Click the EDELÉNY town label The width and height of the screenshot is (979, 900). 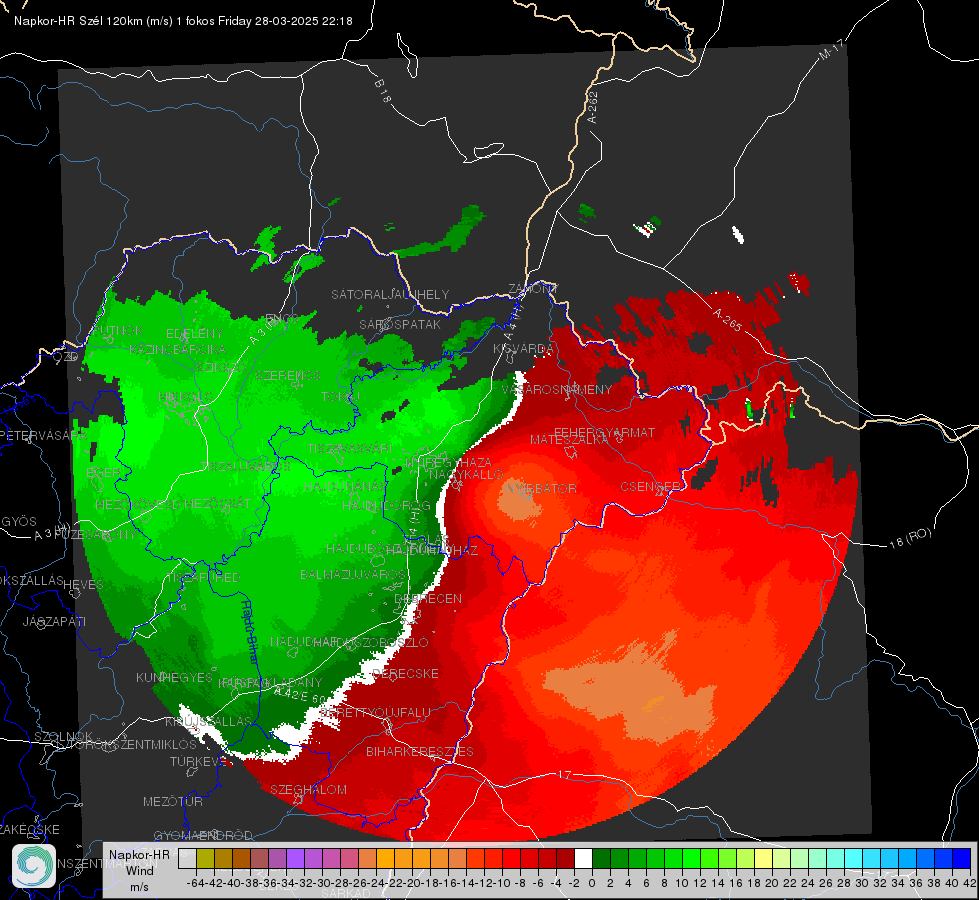(x=194, y=334)
